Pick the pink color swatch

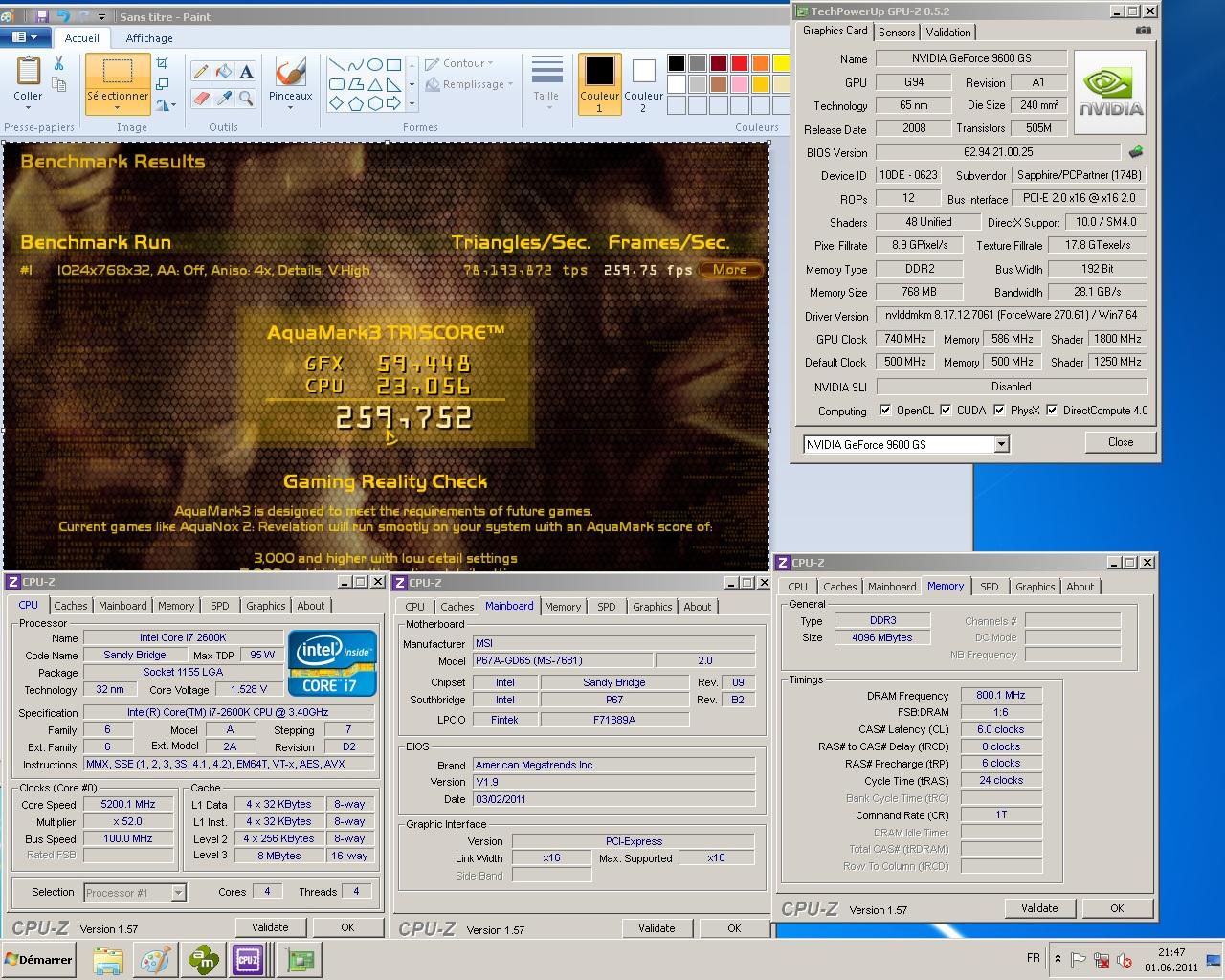point(739,84)
